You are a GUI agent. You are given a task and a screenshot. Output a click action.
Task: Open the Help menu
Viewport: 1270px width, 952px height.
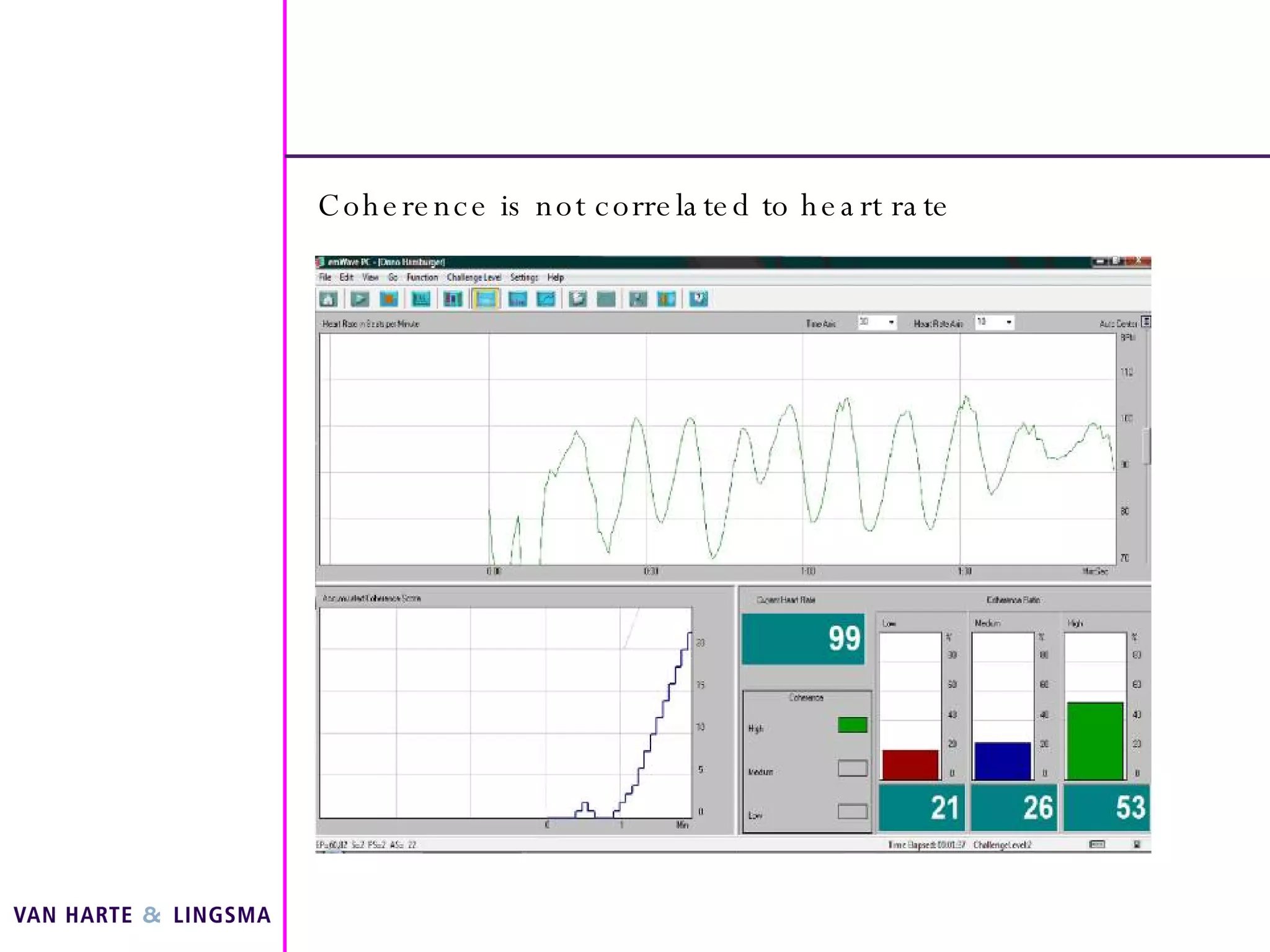(x=555, y=277)
